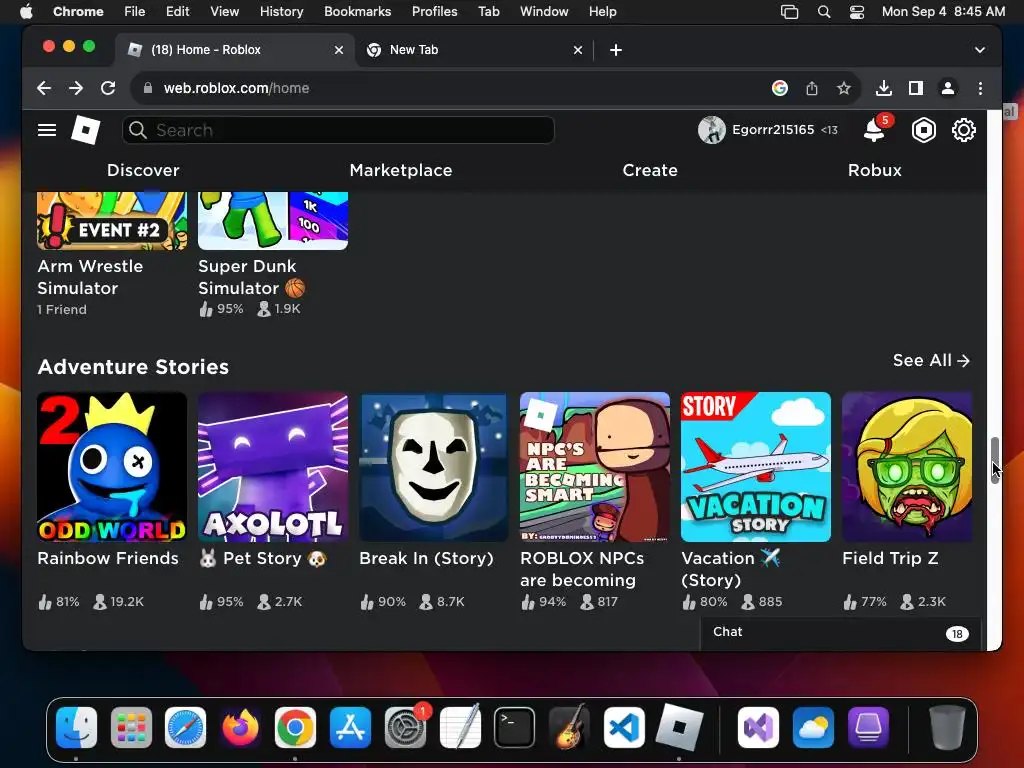This screenshot has width=1024, height=768.
Task: Open the Break In (Story) thumbnail
Action: click(x=434, y=467)
